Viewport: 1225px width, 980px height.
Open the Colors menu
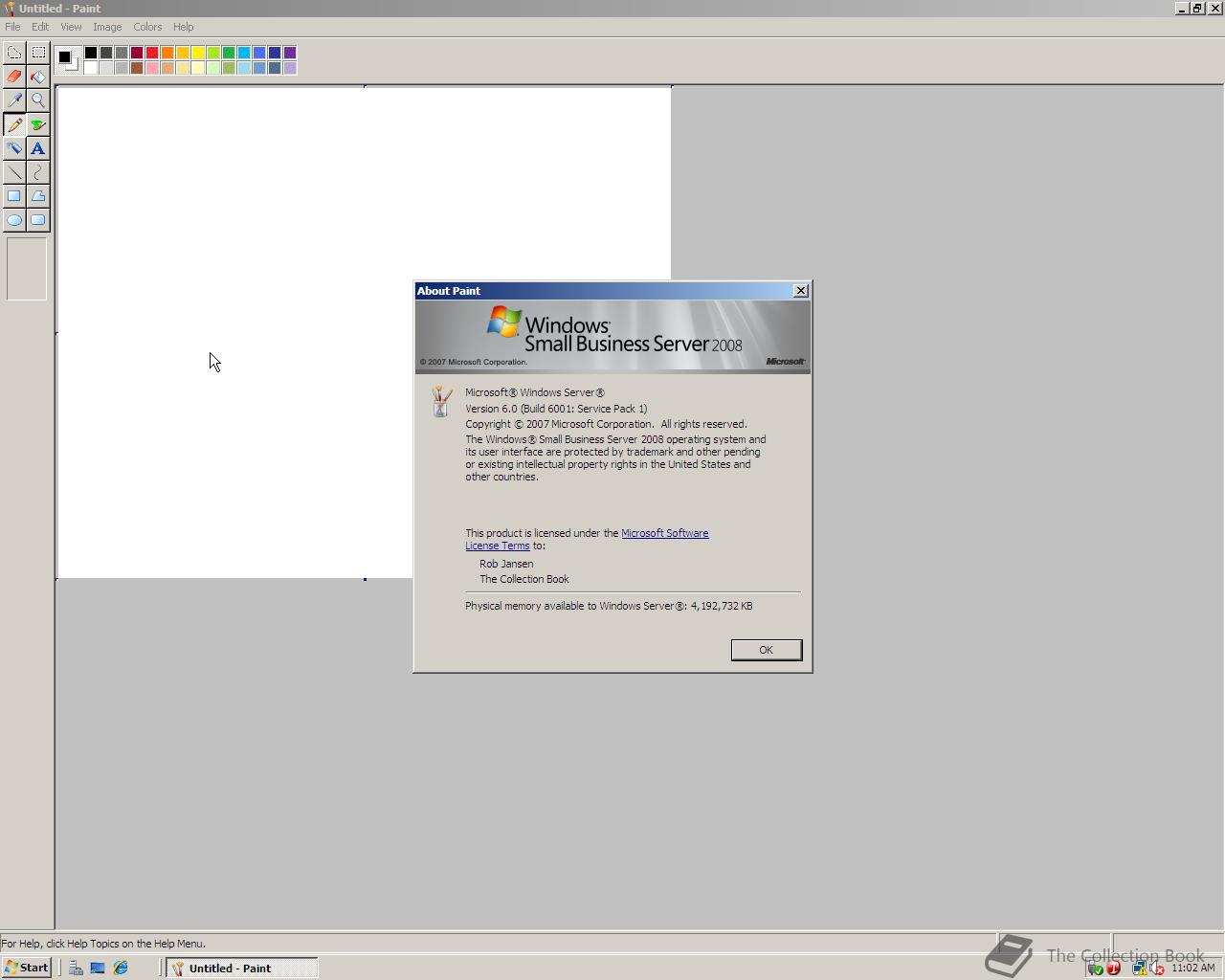tap(147, 27)
